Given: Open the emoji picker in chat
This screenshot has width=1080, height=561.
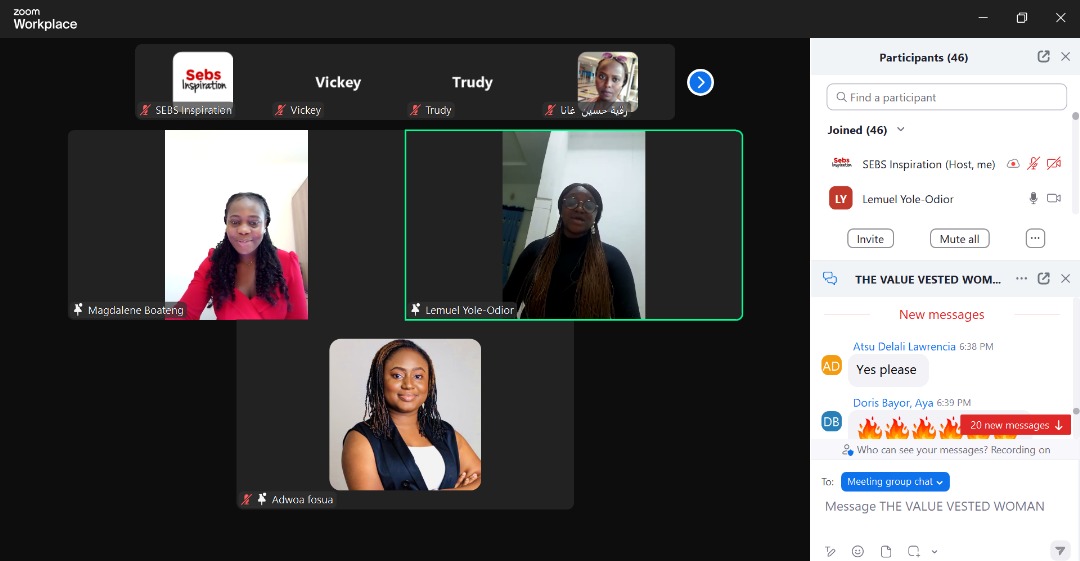Looking at the screenshot, I should pyautogui.click(x=857, y=551).
